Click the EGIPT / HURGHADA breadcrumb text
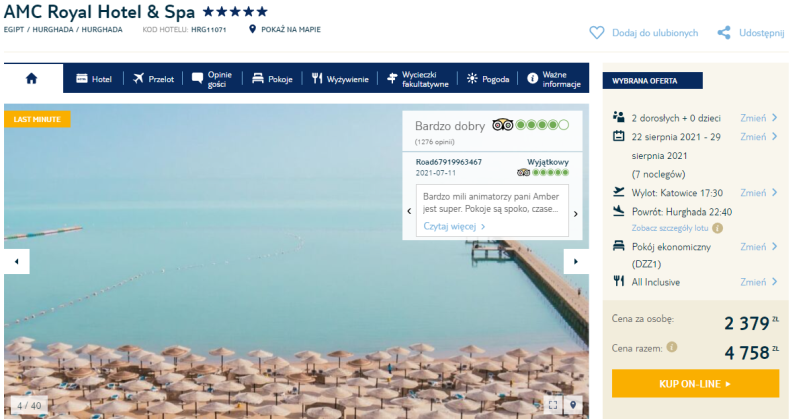This screenshot has width=790, height=419. [63, 30]
